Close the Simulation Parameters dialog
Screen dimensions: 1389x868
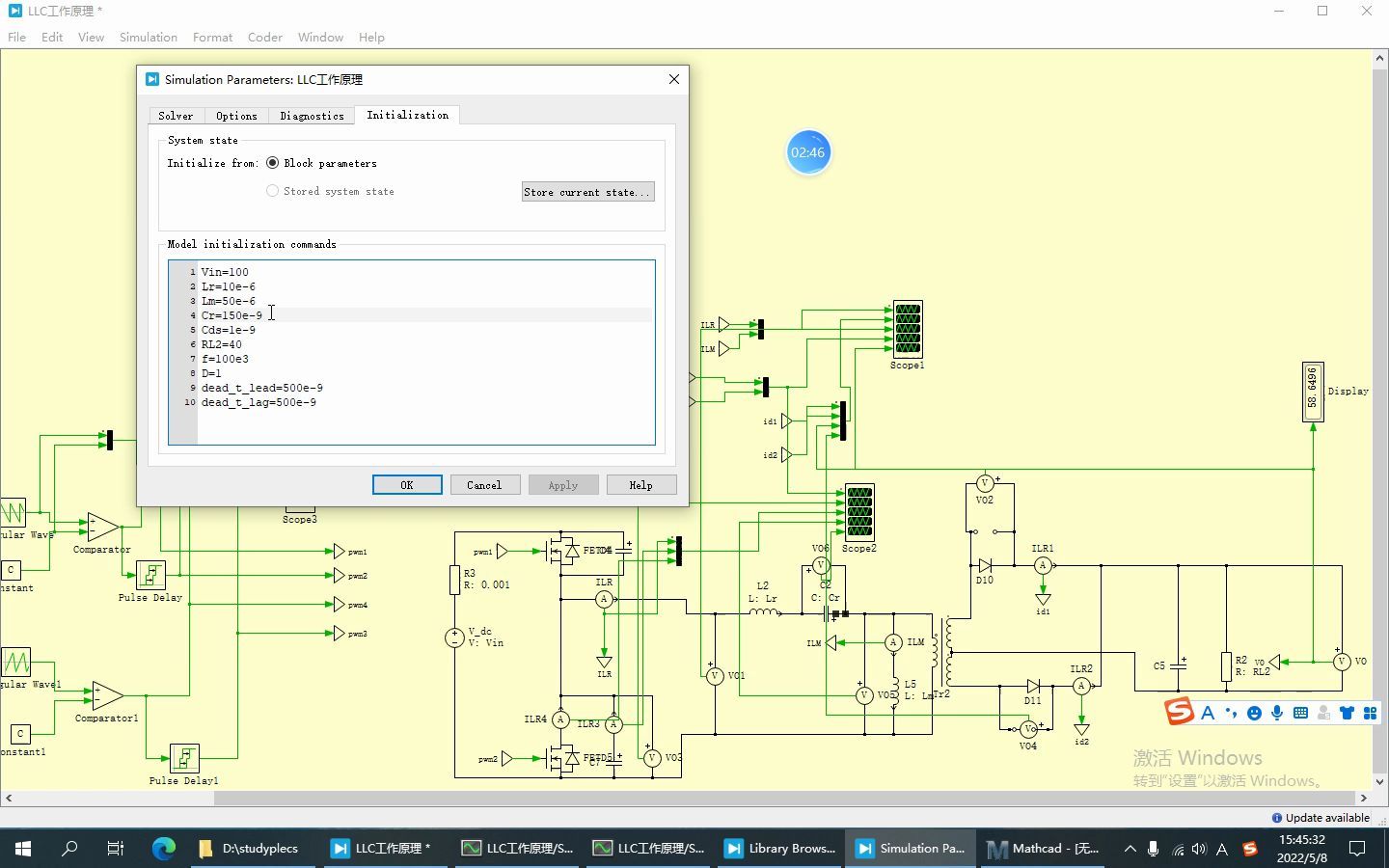tap(674, 79)
